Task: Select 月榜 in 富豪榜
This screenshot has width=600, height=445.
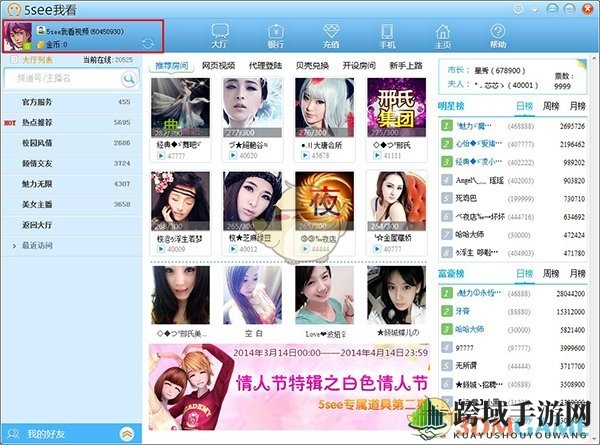Action: 577,274
